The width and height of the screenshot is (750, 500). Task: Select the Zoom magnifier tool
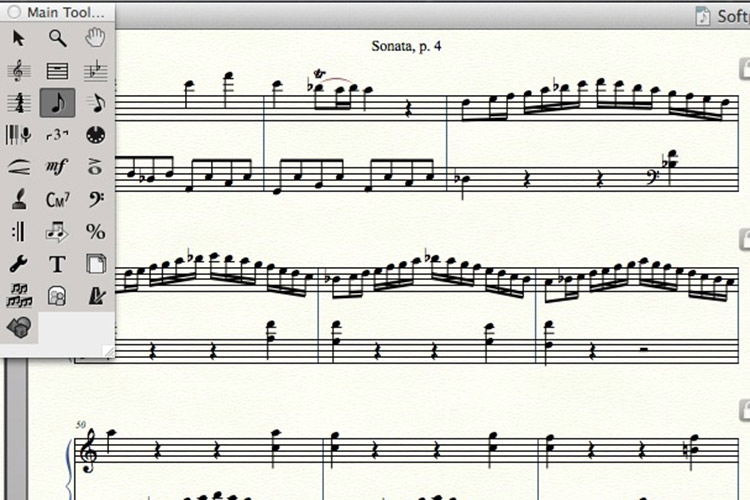point(57,38)
